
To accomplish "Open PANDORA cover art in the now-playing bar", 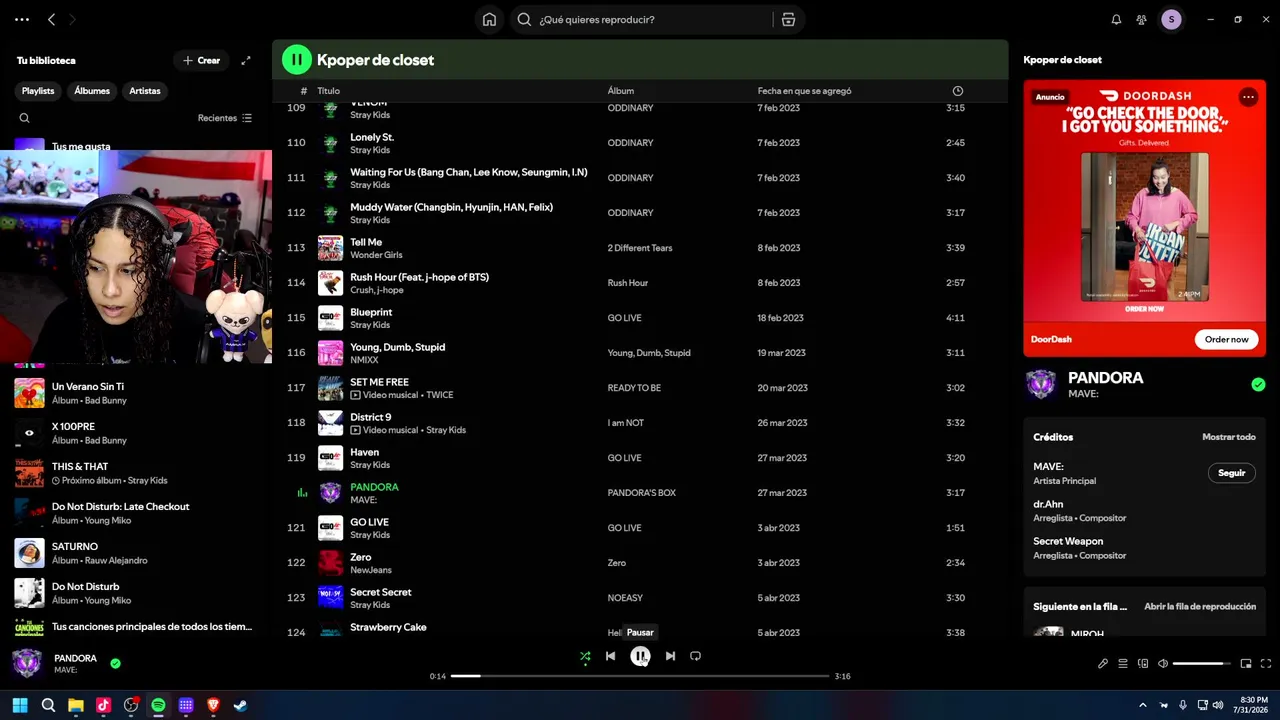I will click(x=27, y=663).
